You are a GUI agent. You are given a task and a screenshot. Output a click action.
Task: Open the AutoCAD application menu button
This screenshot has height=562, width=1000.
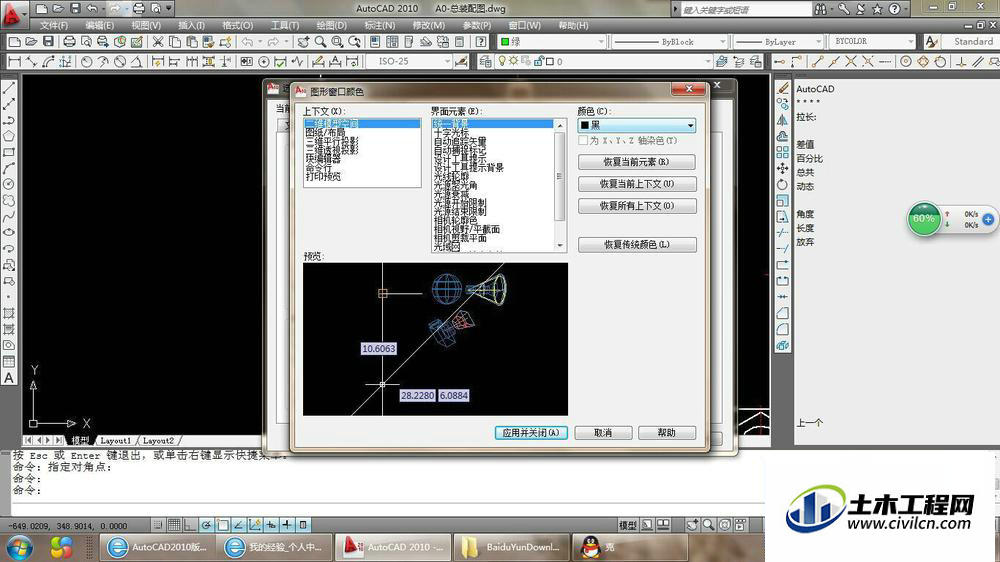[13, 13]
